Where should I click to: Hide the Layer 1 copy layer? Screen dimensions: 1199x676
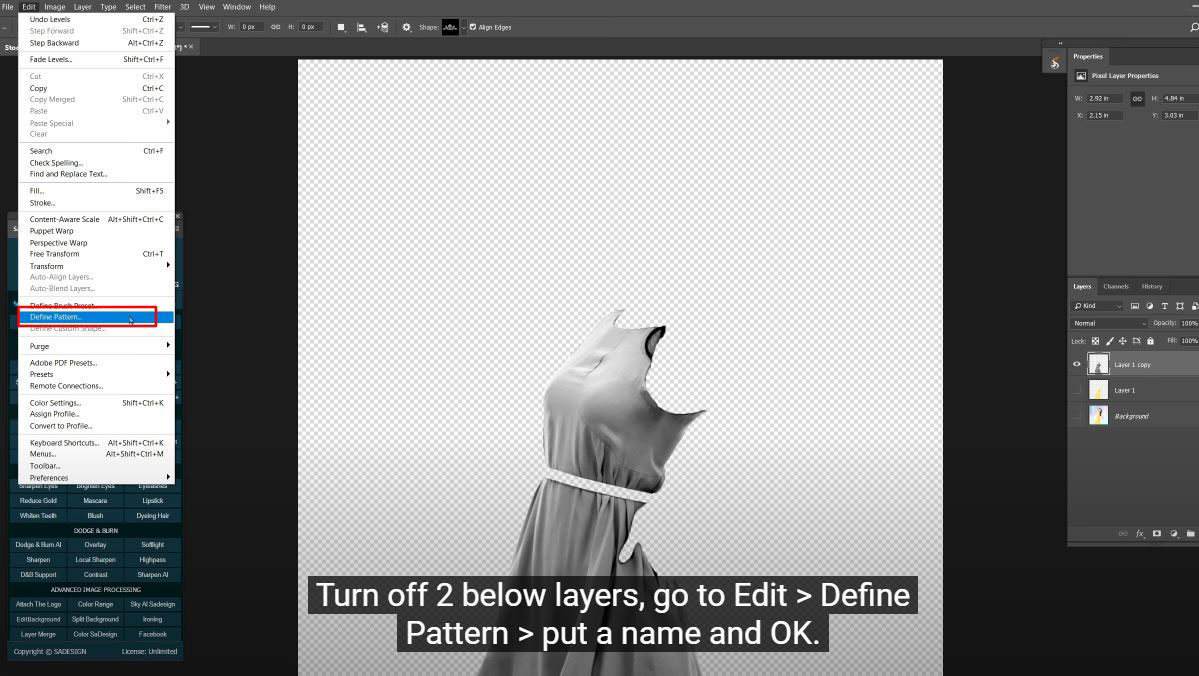click(x=1076, y=365)
